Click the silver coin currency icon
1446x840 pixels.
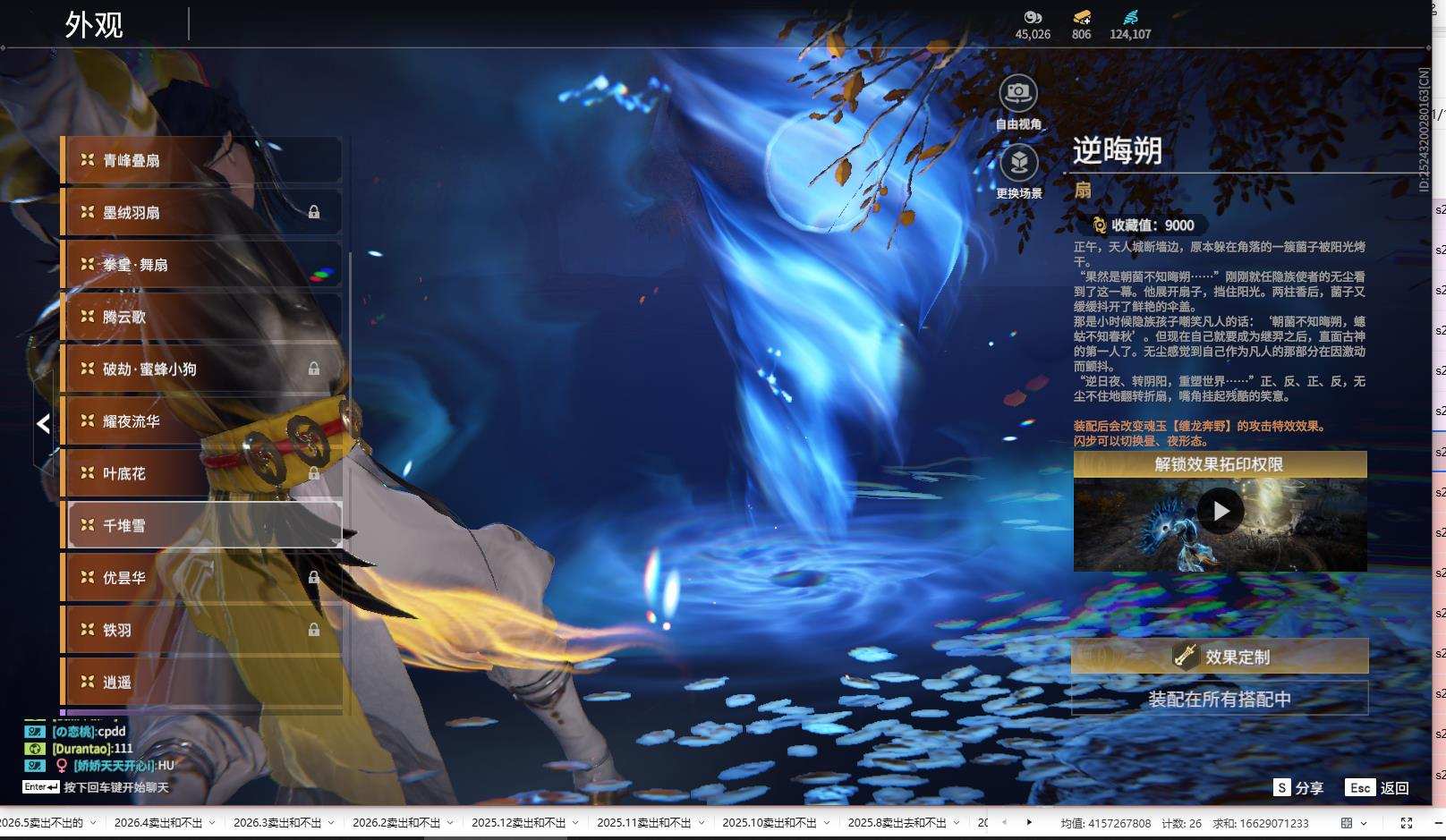[1033, 17]
